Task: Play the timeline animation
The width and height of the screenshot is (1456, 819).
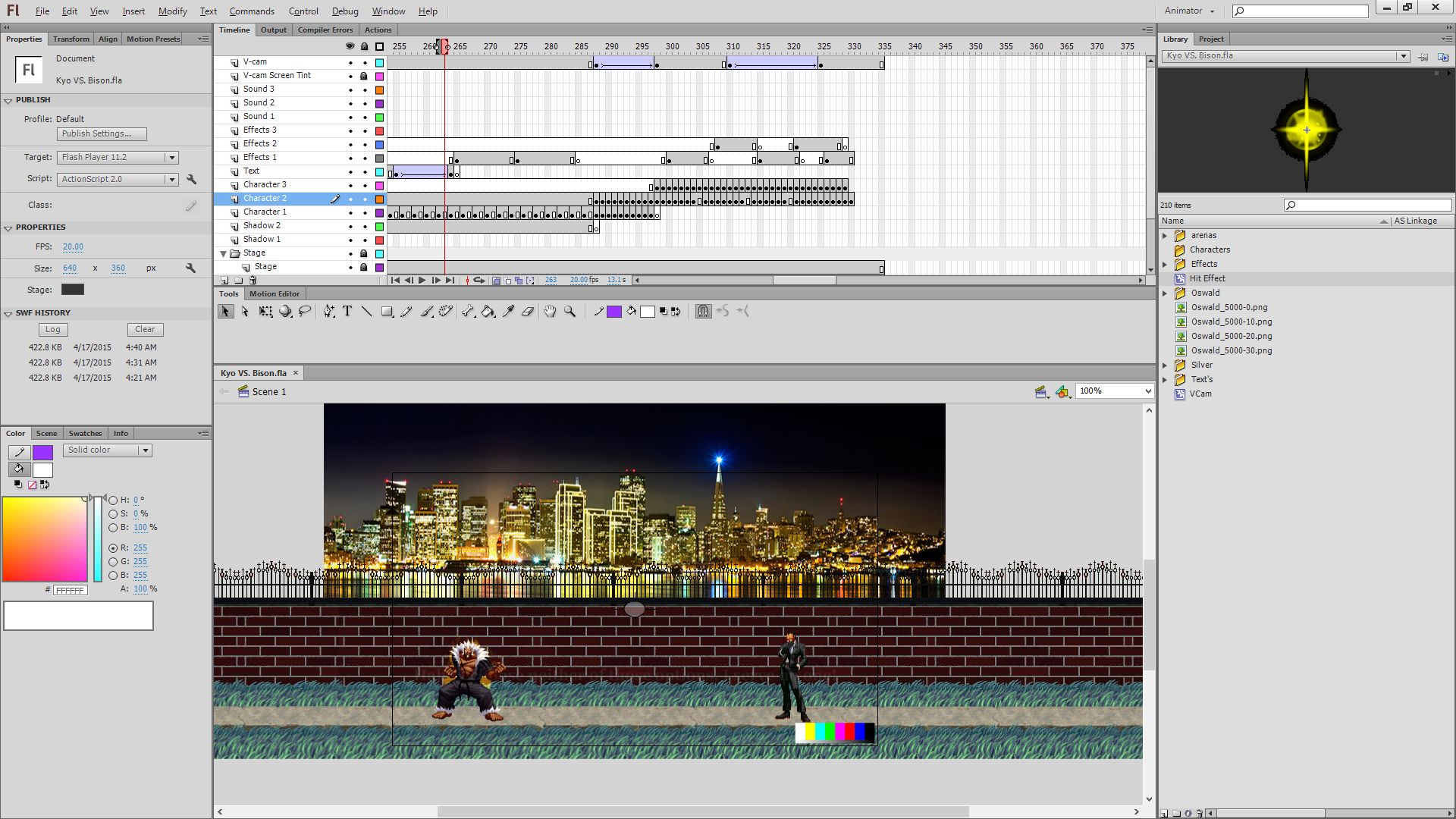Action: 422,281
